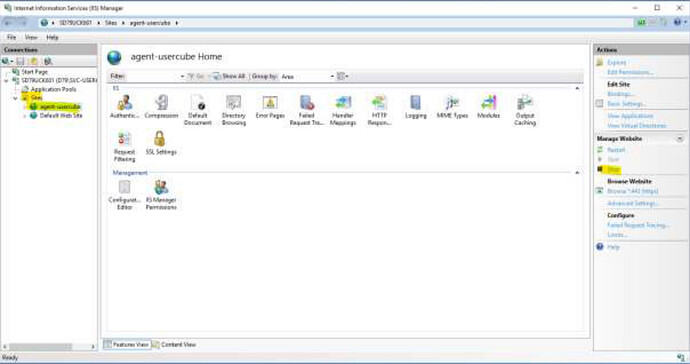Click the back navigation arrow

pos(8,23)
